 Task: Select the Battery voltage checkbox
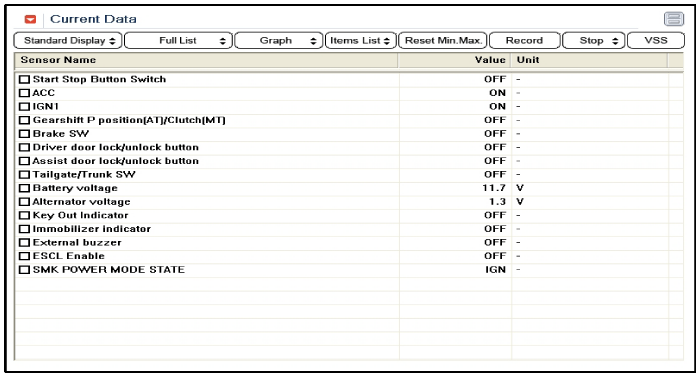[x=25, y=188]
